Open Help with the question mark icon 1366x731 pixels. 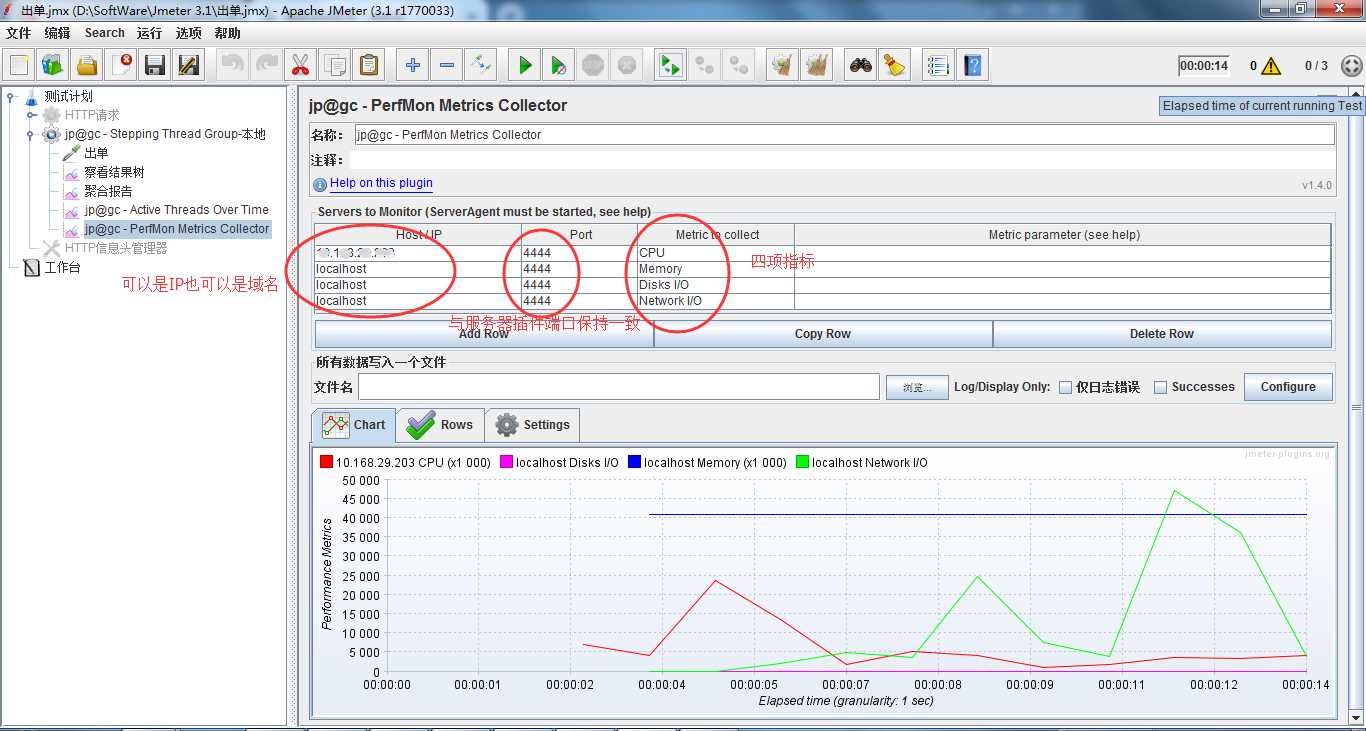point(972,66)
